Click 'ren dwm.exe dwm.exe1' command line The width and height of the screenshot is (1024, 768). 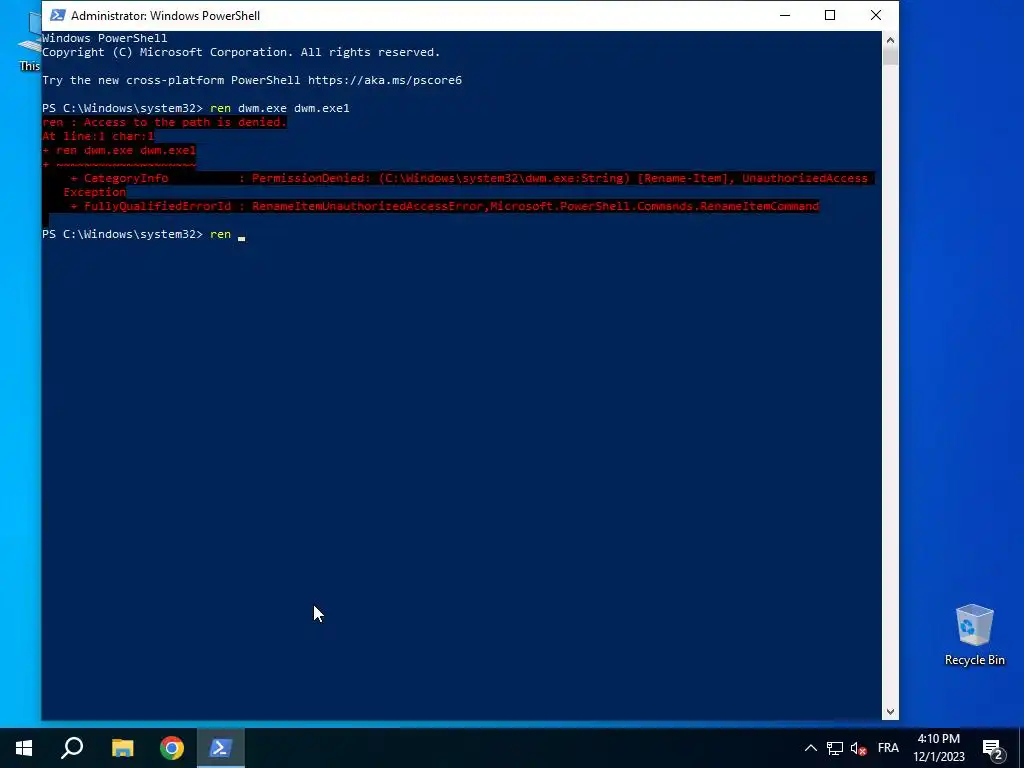pos(280,108)
